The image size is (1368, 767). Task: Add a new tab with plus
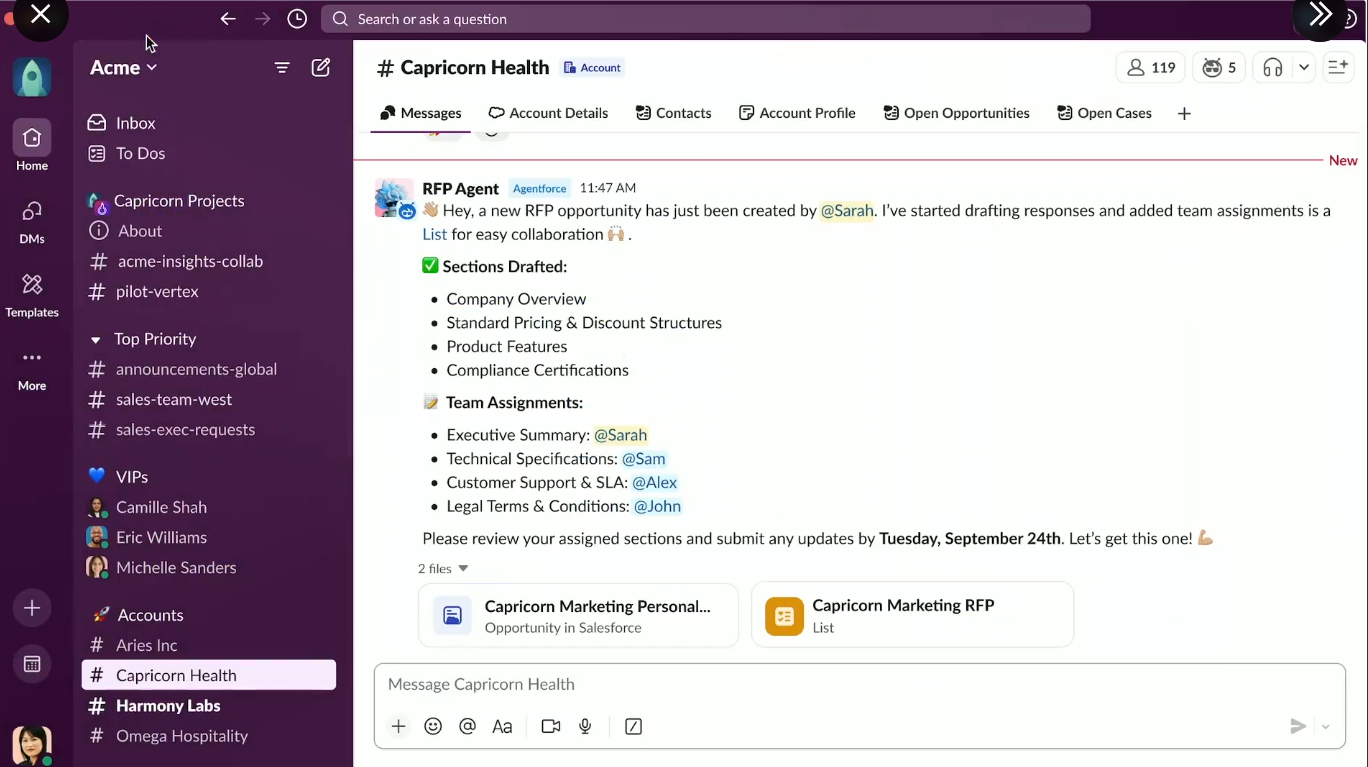1184,114
